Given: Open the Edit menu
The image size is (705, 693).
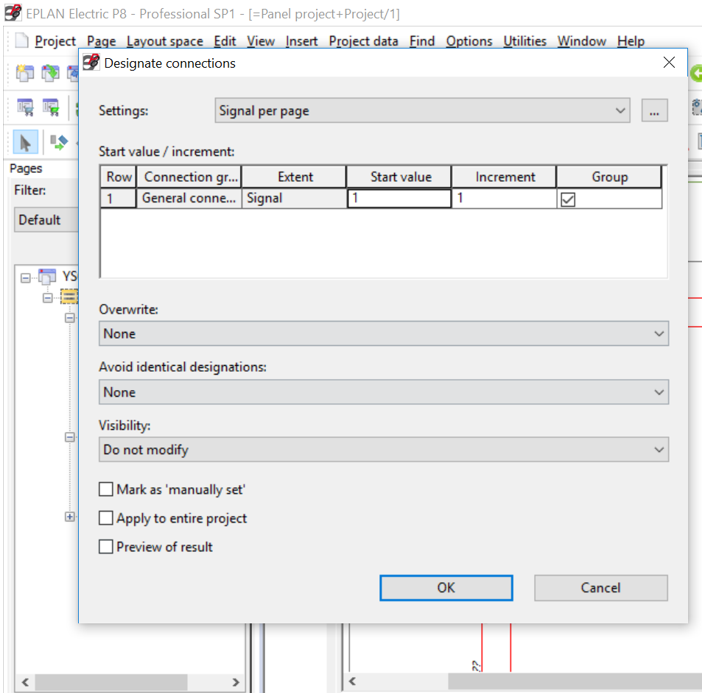Looking at the screenshot, I should point(225,41).
